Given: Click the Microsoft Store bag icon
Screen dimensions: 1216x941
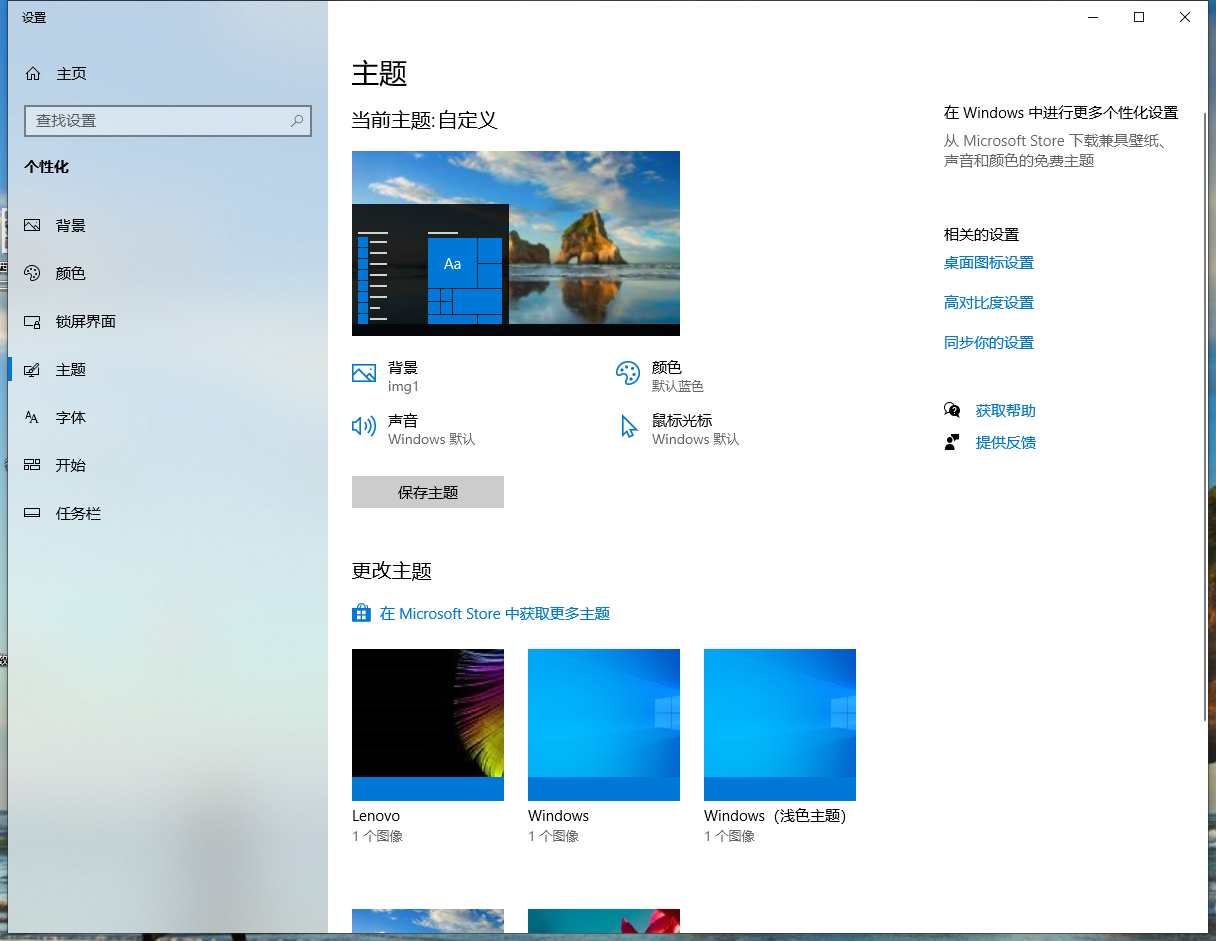Looking at the screenshot, I should (362, 613).
